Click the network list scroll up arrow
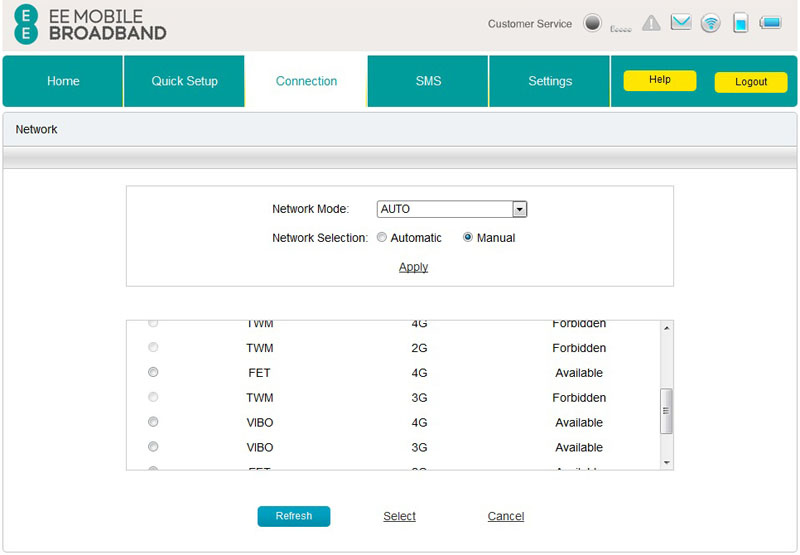Viewport: 800px width, 555px height. pyautogui.click(x=666, y=328)
